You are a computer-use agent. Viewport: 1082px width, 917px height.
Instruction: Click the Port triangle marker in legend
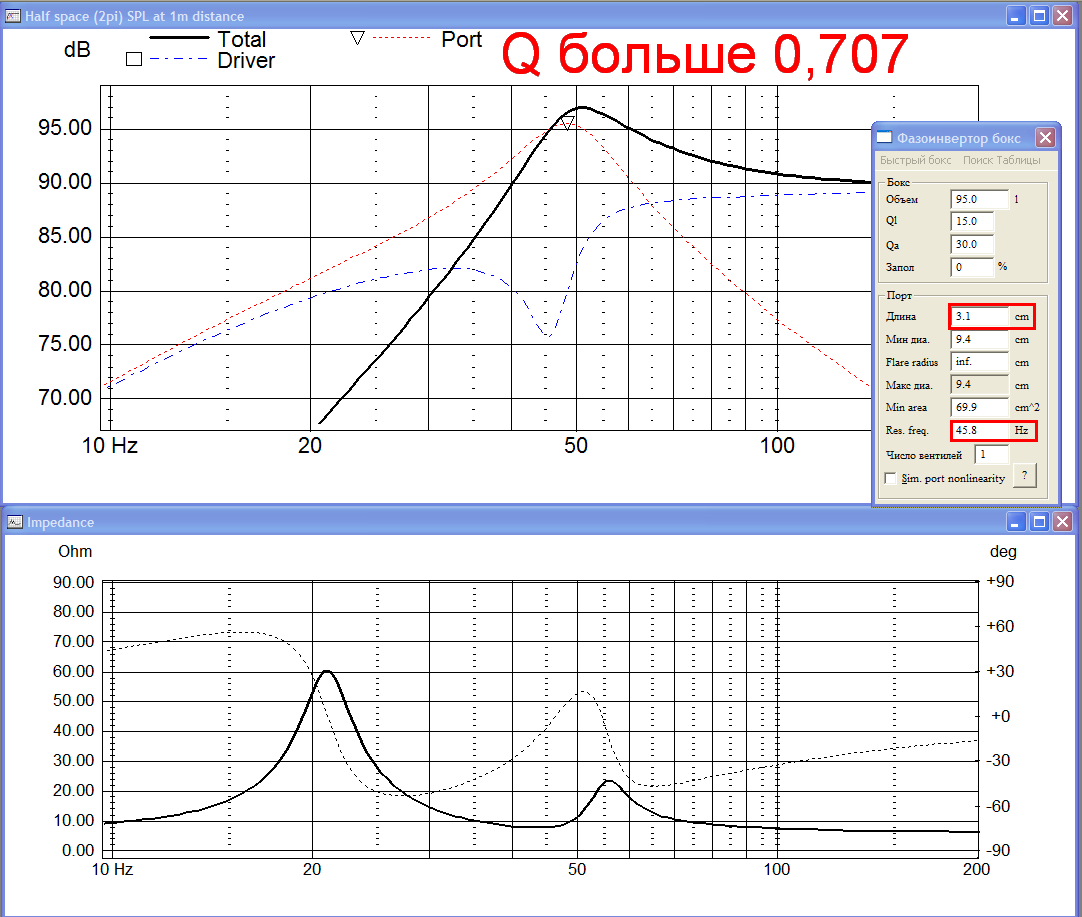tap(357, 38)
